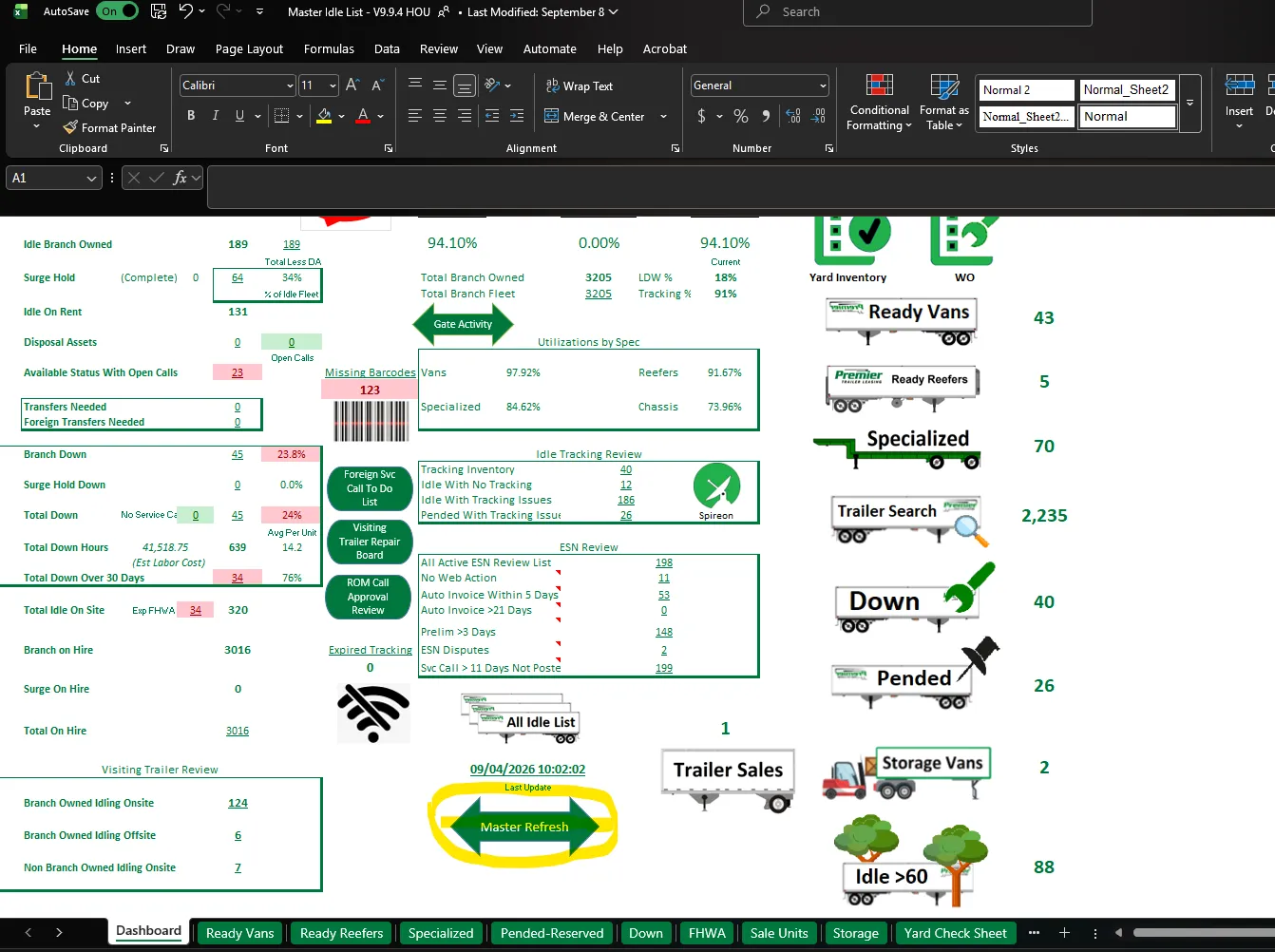Click the red font color button

[x=363, y=116]
